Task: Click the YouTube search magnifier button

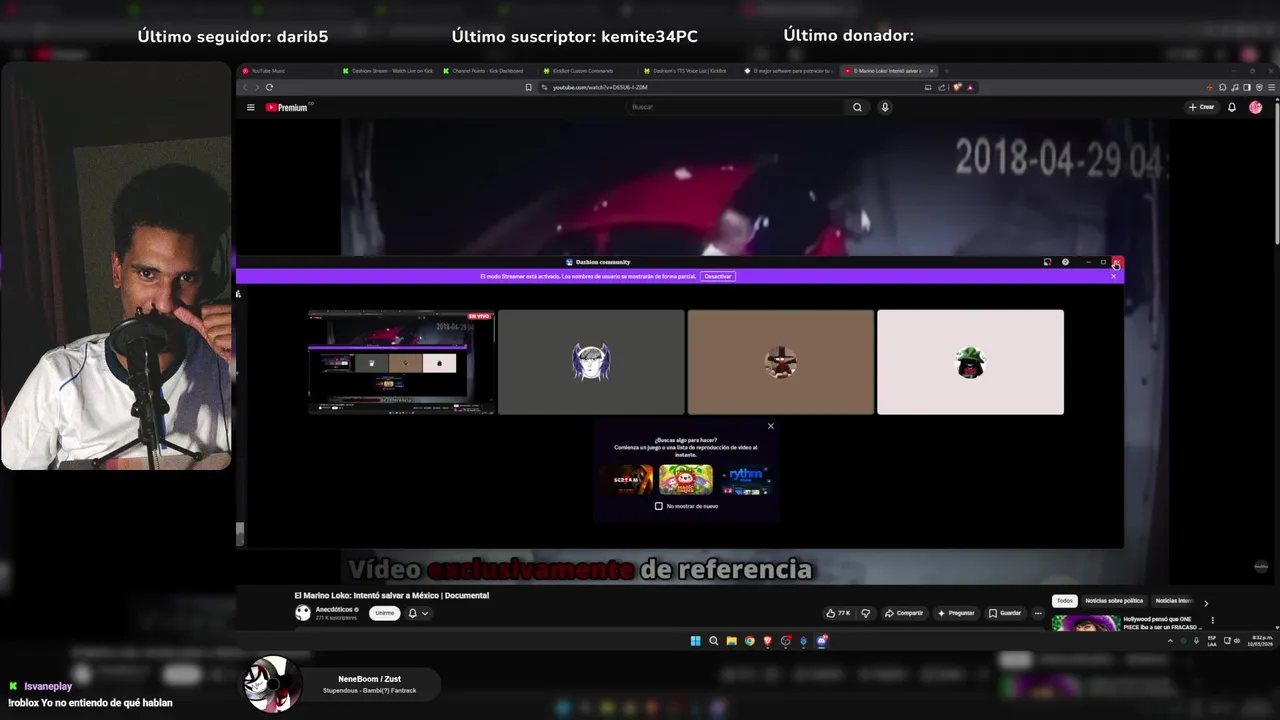Action: pyautogui.click(x=857, y=107)
